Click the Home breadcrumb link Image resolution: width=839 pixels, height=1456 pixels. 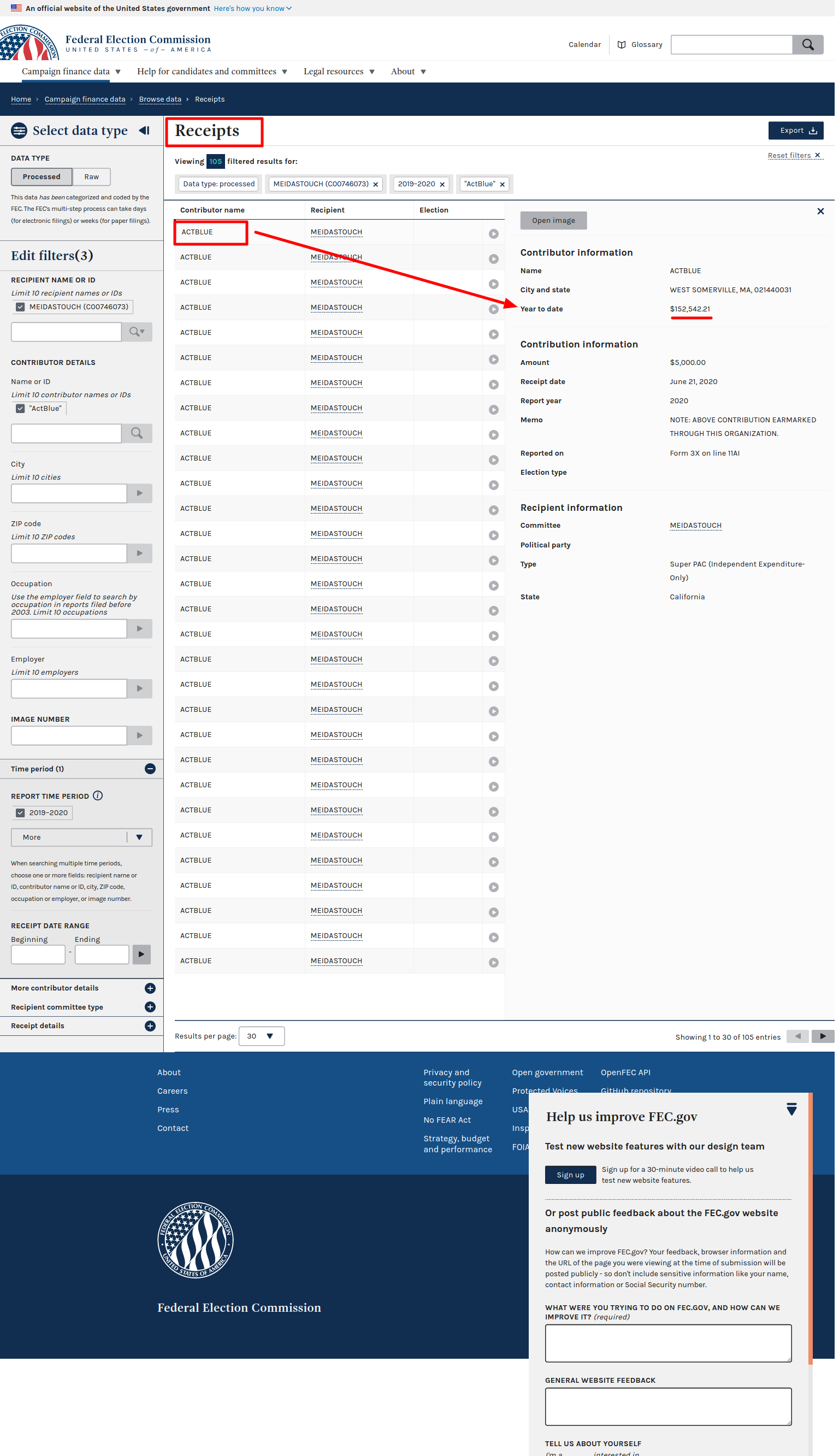[x=21, y=99]
